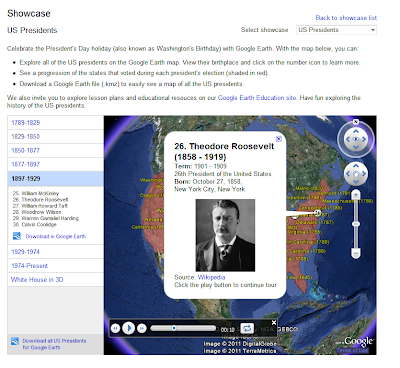Open the Select showcase dropdown

[x=336, y=30]
